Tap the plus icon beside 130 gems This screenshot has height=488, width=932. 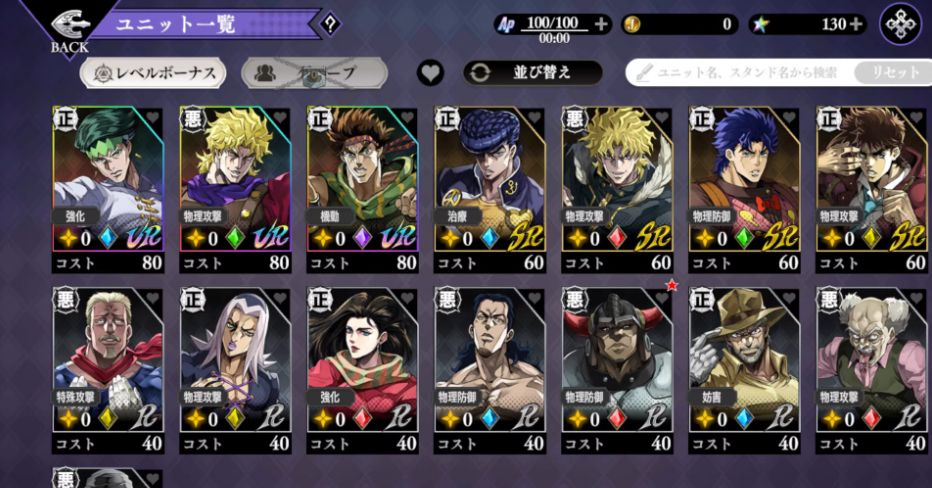pos(856,24)
